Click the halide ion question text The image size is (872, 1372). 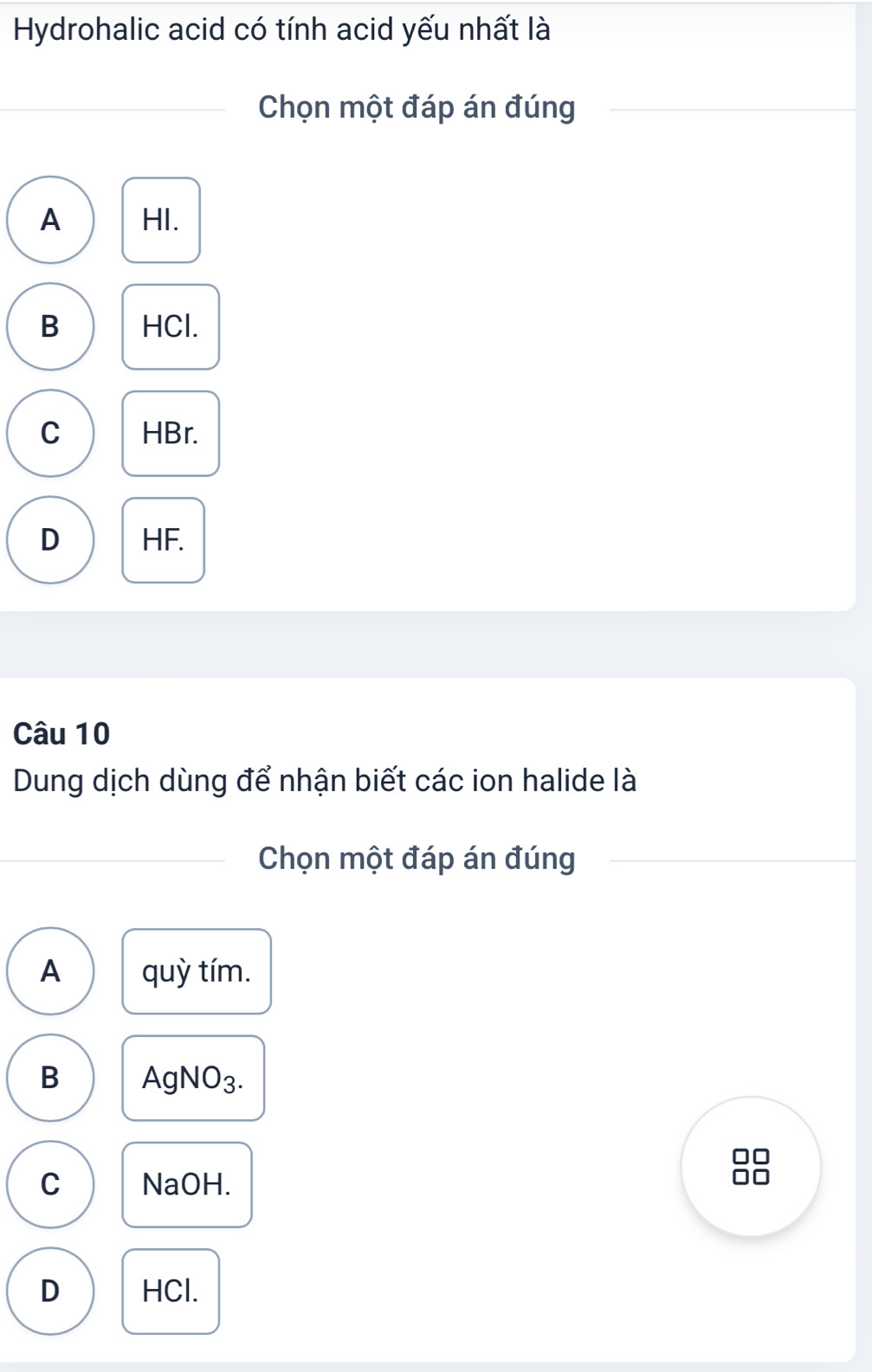point(325,781)
